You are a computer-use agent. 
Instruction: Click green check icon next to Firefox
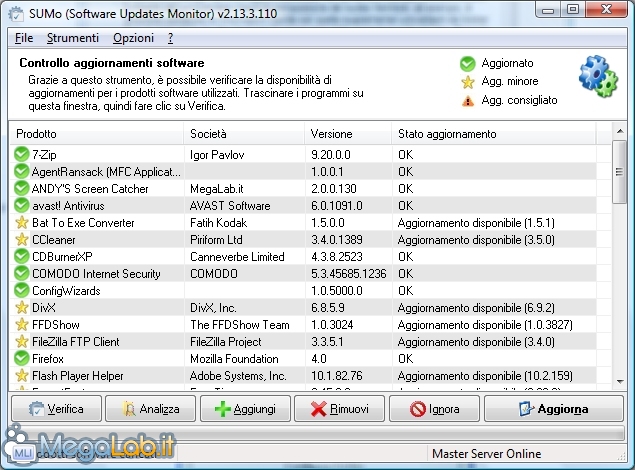[21, 358]
